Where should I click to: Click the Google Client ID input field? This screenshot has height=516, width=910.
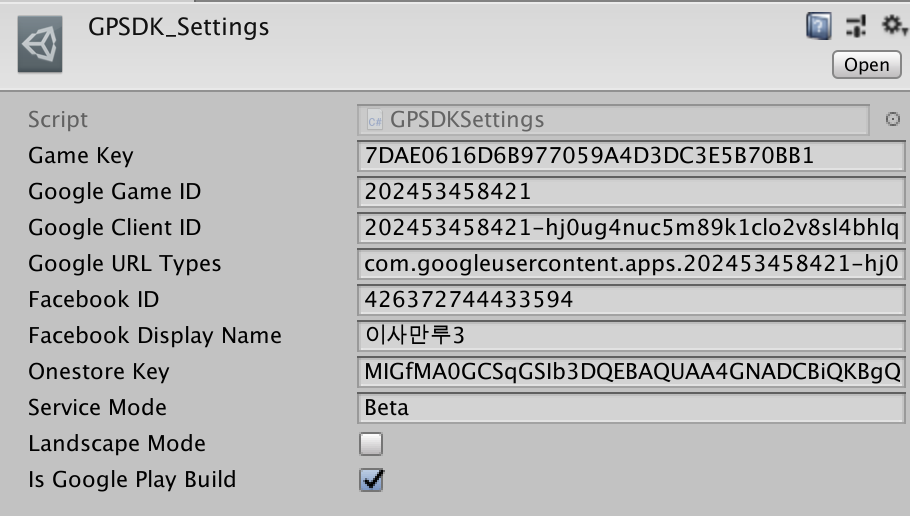coord(631,228)
